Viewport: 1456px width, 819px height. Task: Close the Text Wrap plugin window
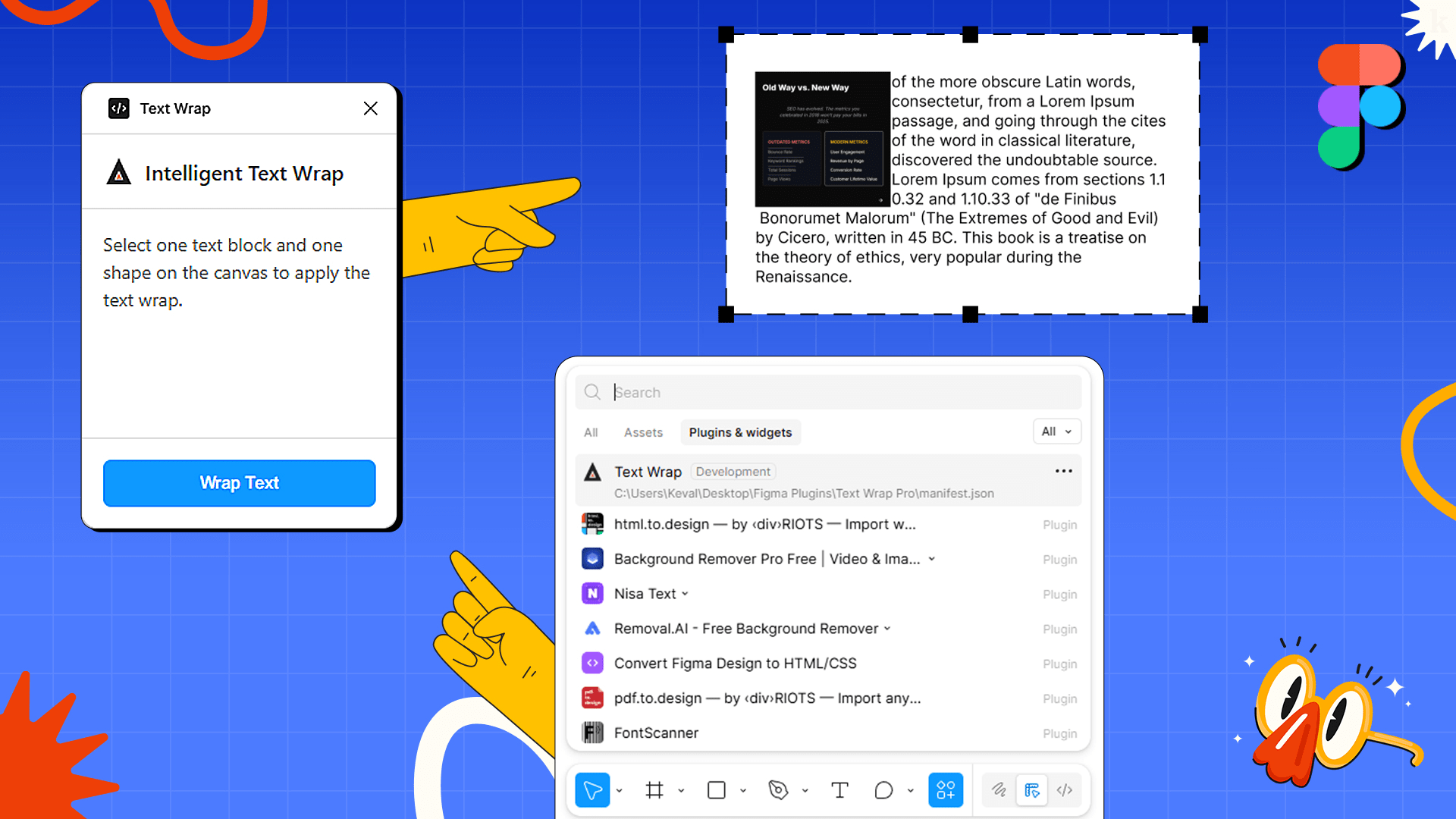click(x=370, y=108)
